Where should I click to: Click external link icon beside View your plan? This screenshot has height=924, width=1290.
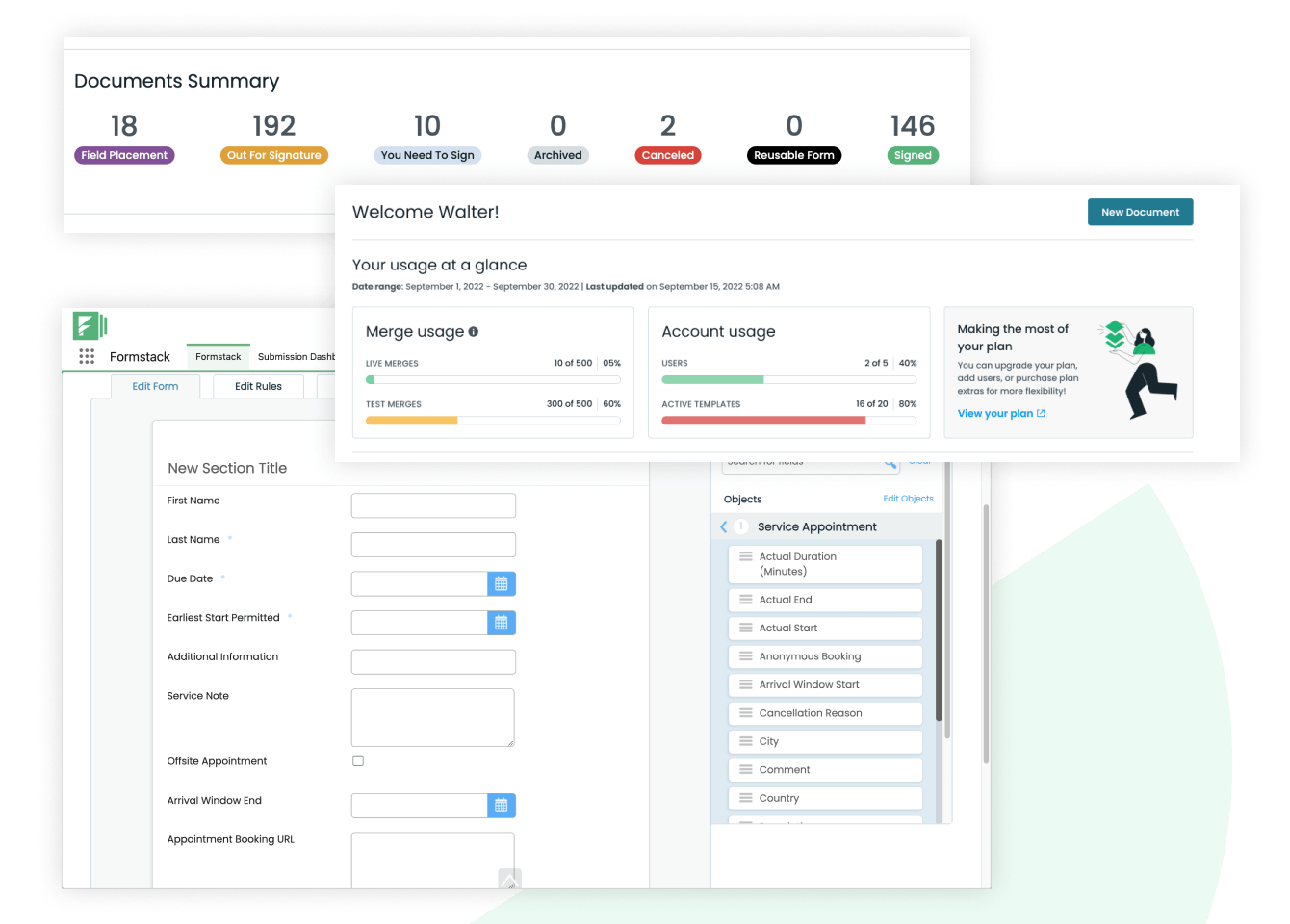click(x=1041, y=413)
